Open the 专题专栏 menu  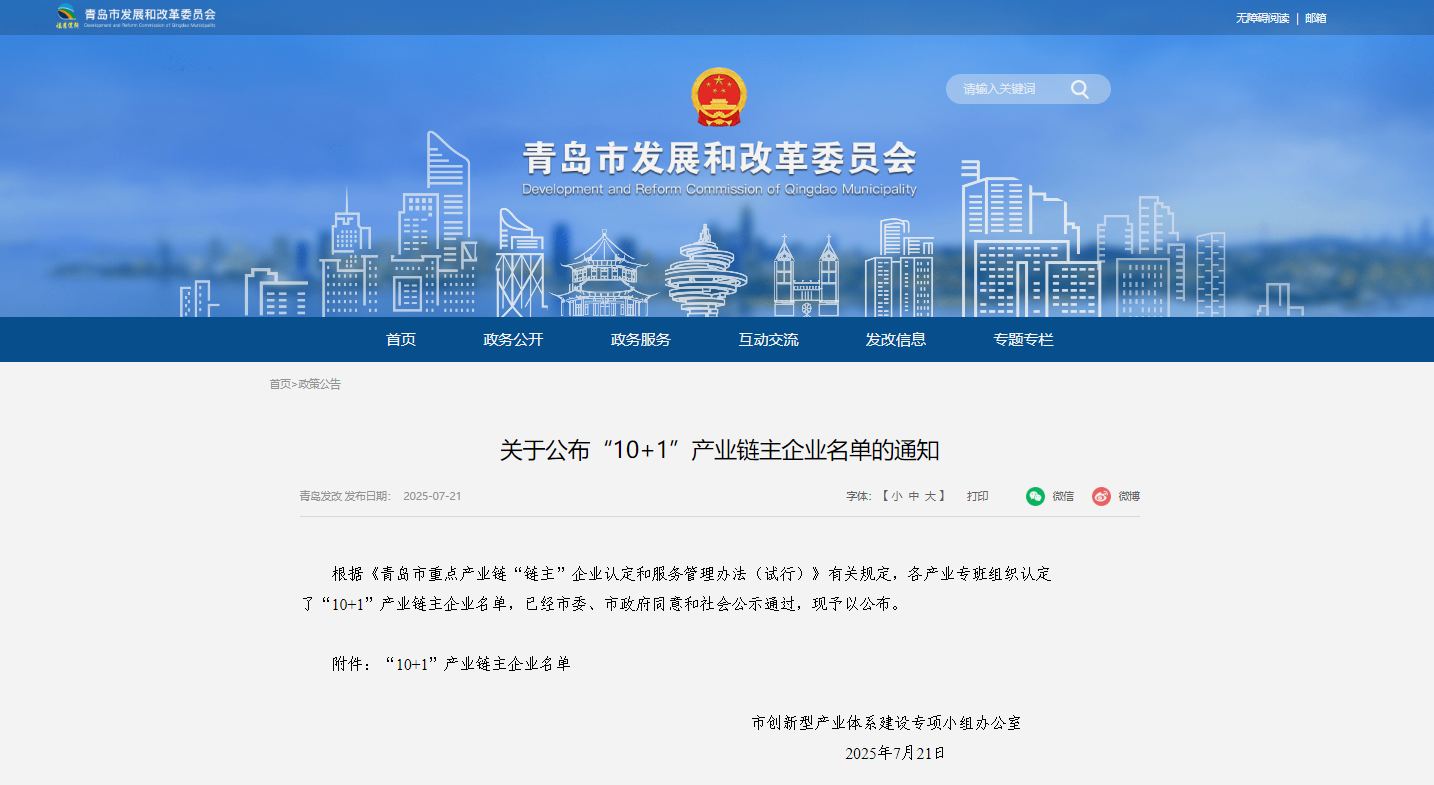[x=1023, y=339]
